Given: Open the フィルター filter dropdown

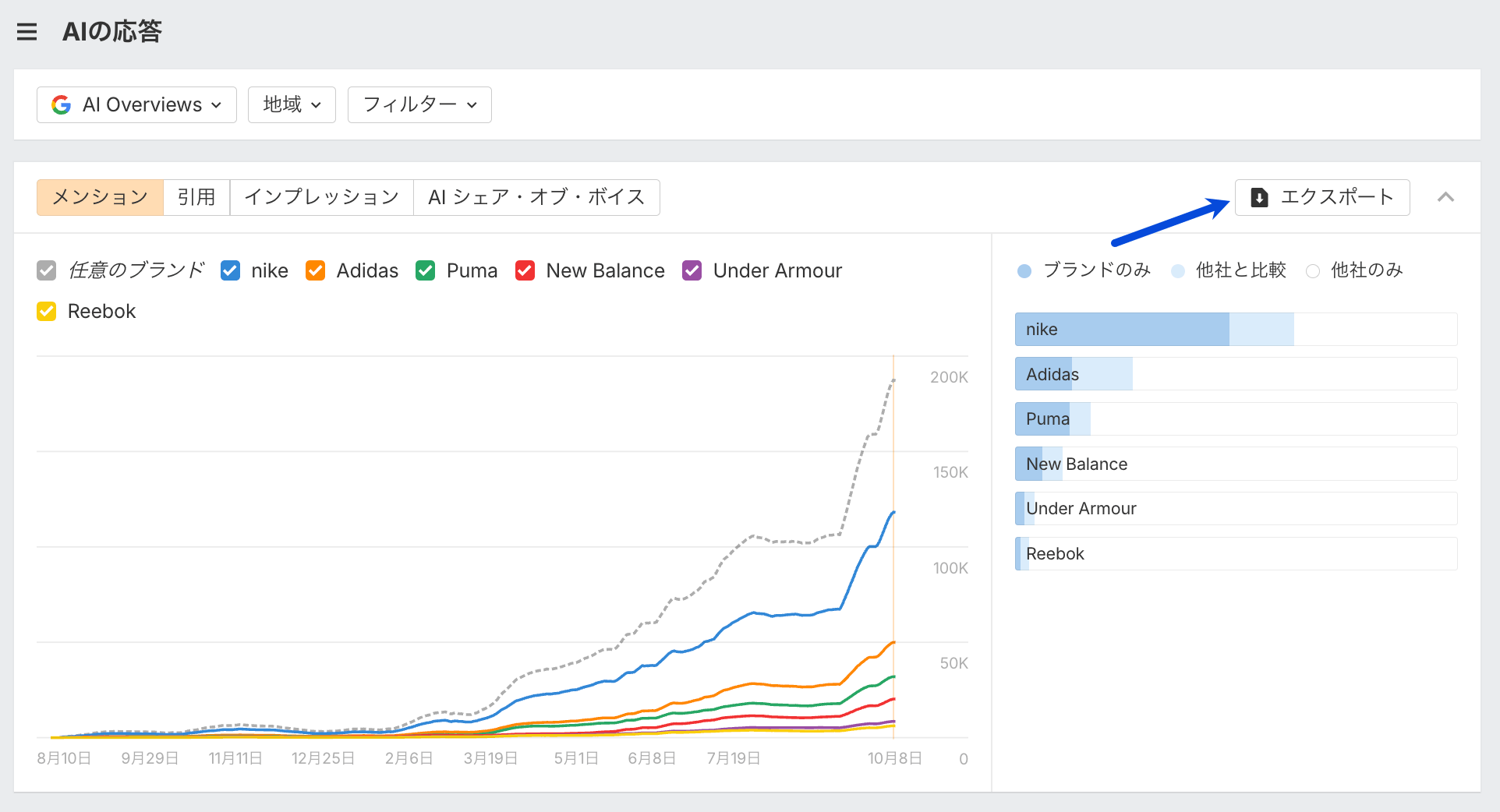Looking at the screenshot, I should (x=419, y=105).
